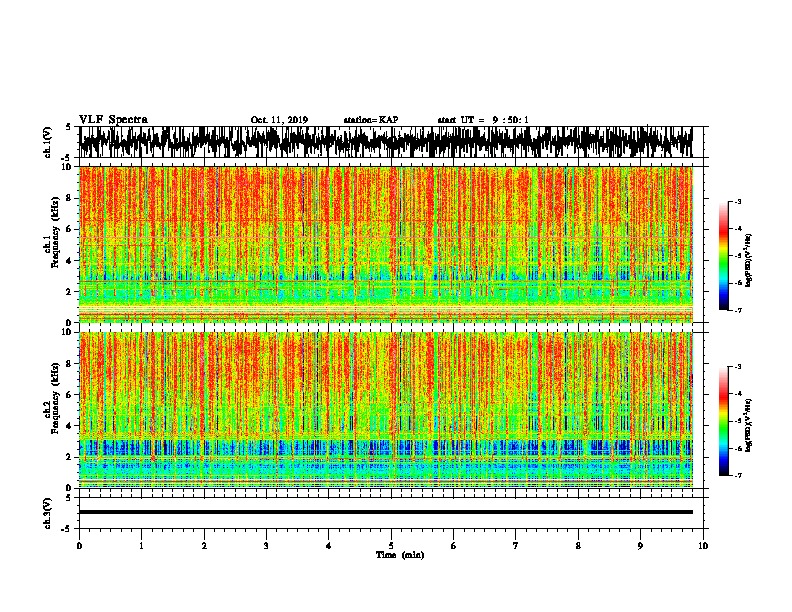Click the "-7" tick on ch.1 colorbar

(737, 310)
